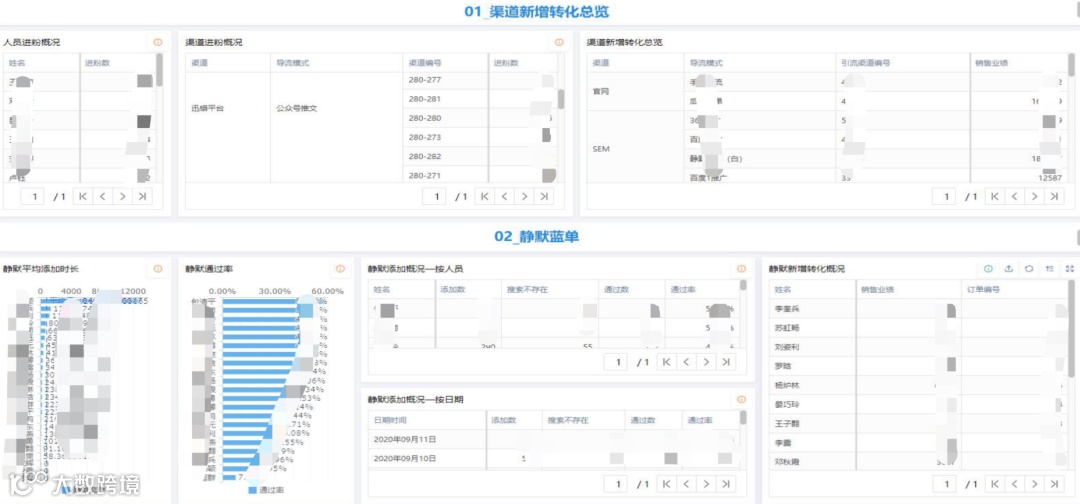This screenshot has width=1080, height=504.
Task: Click page number field in 渠道新增转化总览 table
Action: [x=944, y=196]
